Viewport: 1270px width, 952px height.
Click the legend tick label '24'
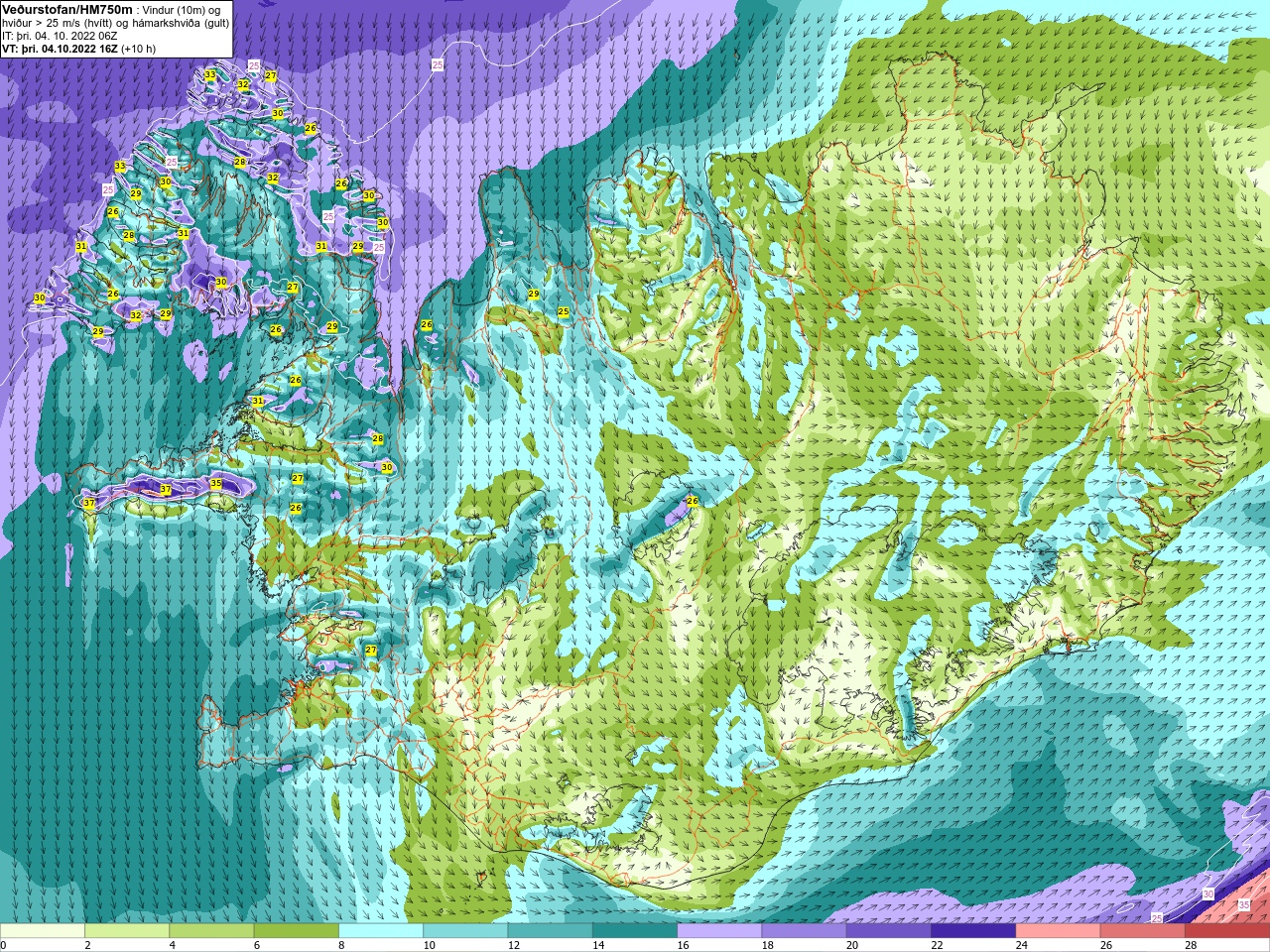tap(1021, 945)
